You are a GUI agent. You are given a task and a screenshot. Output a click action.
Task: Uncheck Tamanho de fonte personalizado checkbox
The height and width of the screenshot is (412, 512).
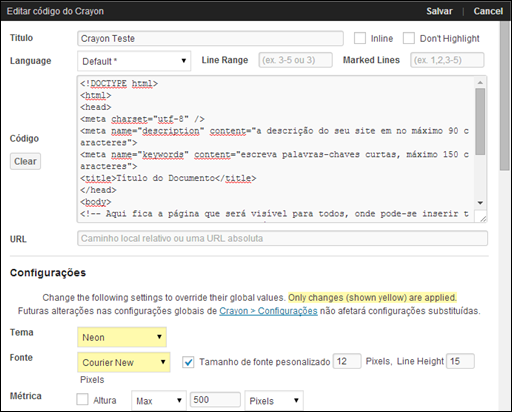(188, 362)
